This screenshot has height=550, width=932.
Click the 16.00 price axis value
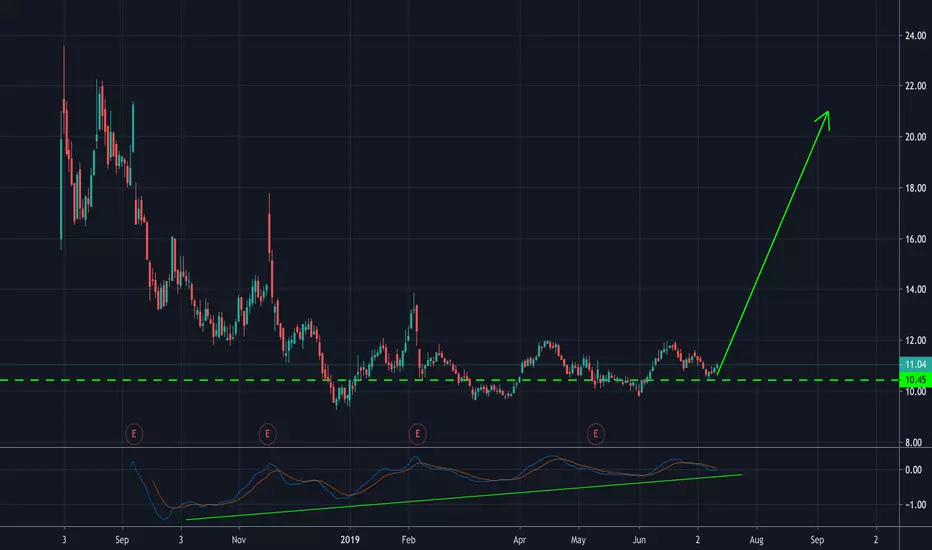click(915, 239)
